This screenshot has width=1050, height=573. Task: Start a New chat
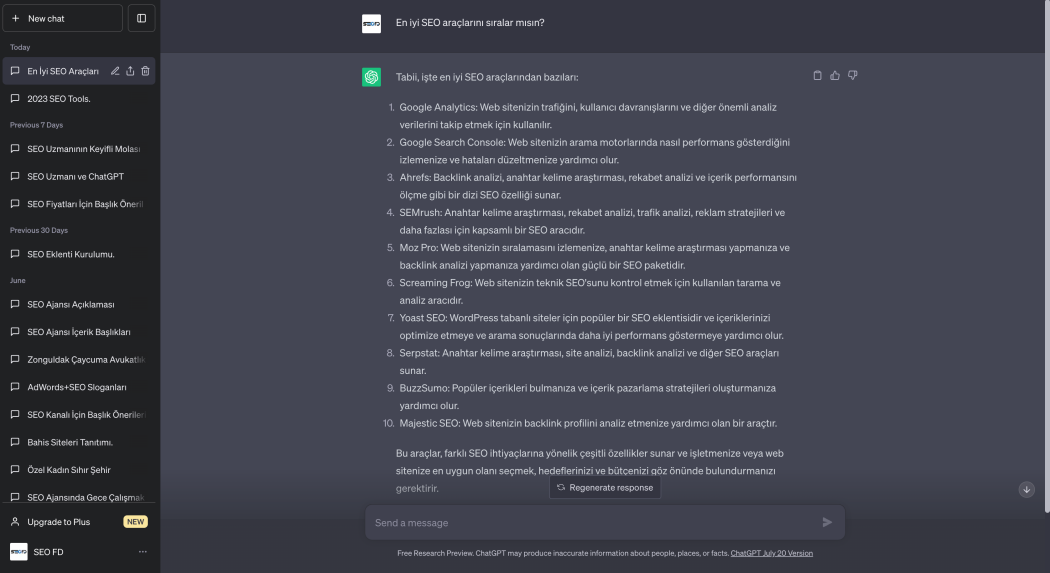[63, 18]
